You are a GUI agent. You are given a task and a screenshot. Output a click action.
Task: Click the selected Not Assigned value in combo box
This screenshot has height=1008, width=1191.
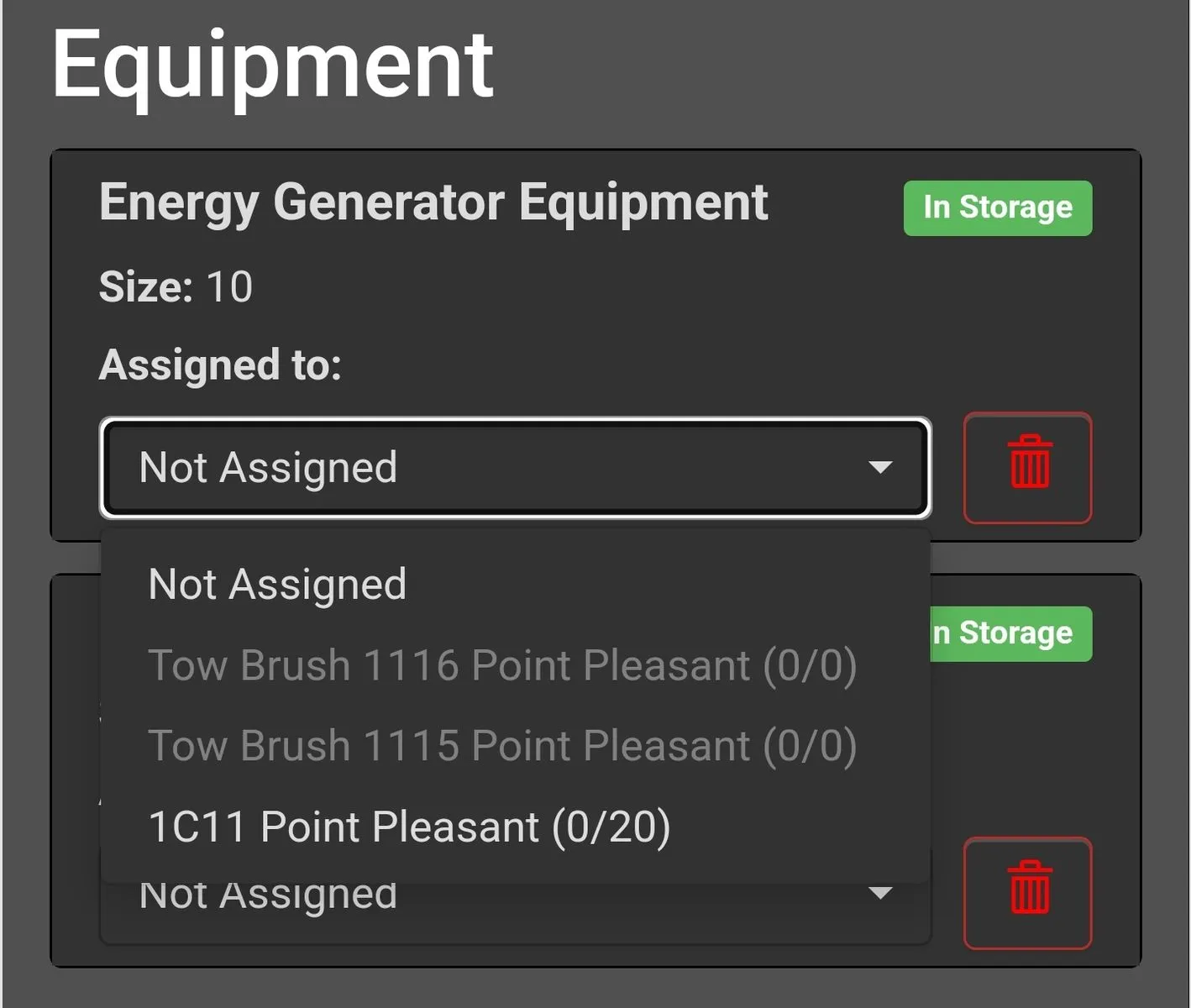coord(268,468)
